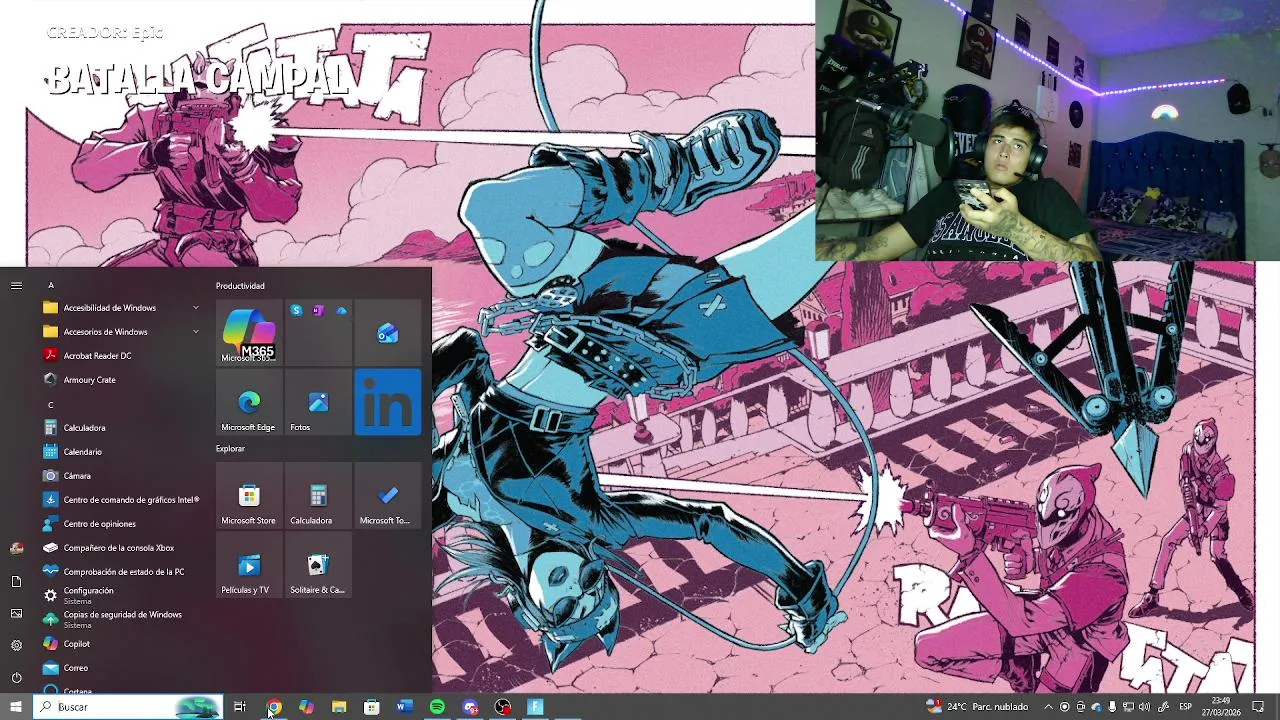
Task: Open the Fortnite taskbar icon
Action: click(x=535, y=707)
